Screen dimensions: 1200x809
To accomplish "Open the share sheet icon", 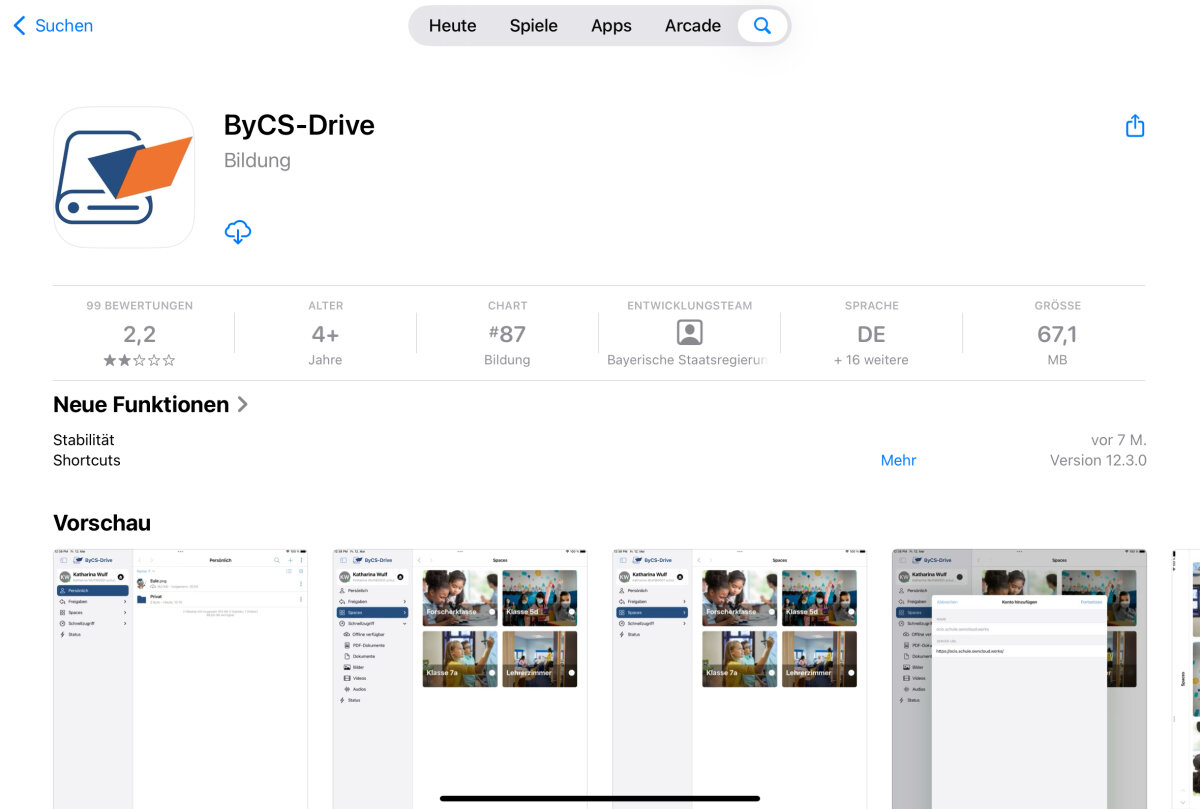I will 1134,126.
